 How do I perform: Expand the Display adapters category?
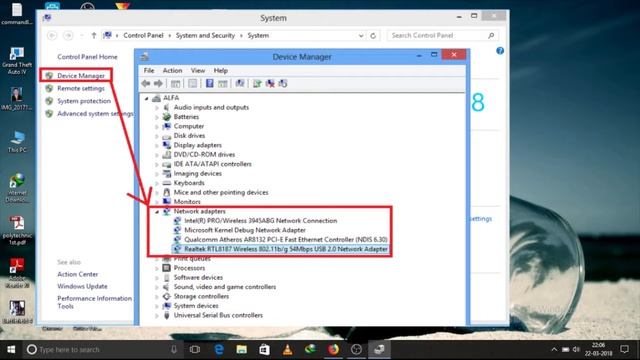point(157,145)
